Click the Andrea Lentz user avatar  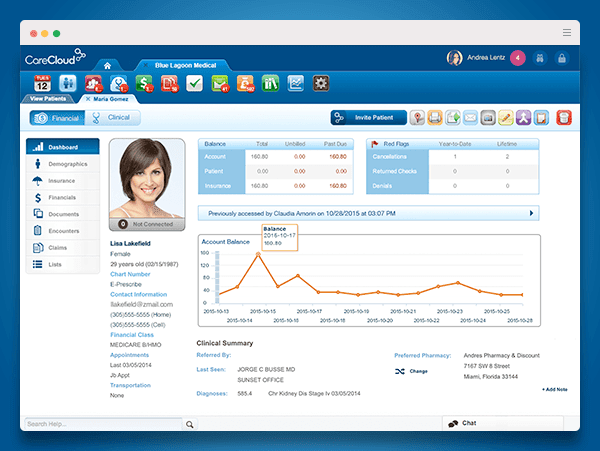(455, 58)
